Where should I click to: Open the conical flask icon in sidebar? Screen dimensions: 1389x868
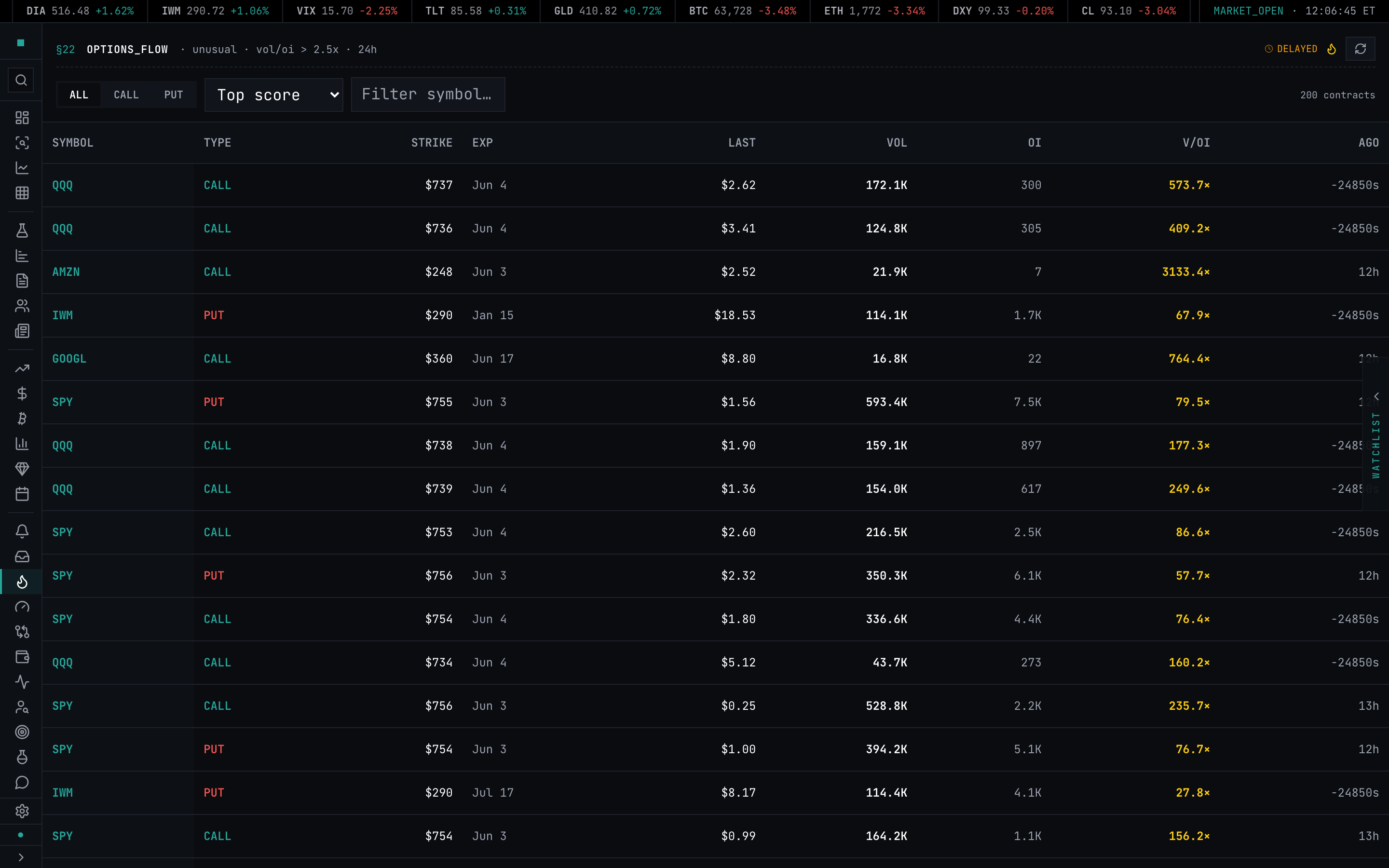tap(22, 231)
